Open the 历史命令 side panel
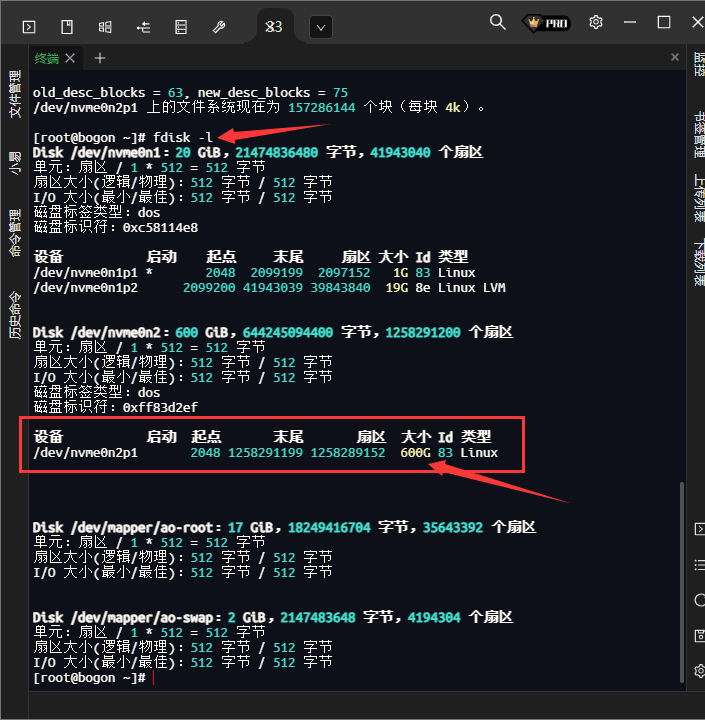The image size is (705, 720). [x=14, y=315]
